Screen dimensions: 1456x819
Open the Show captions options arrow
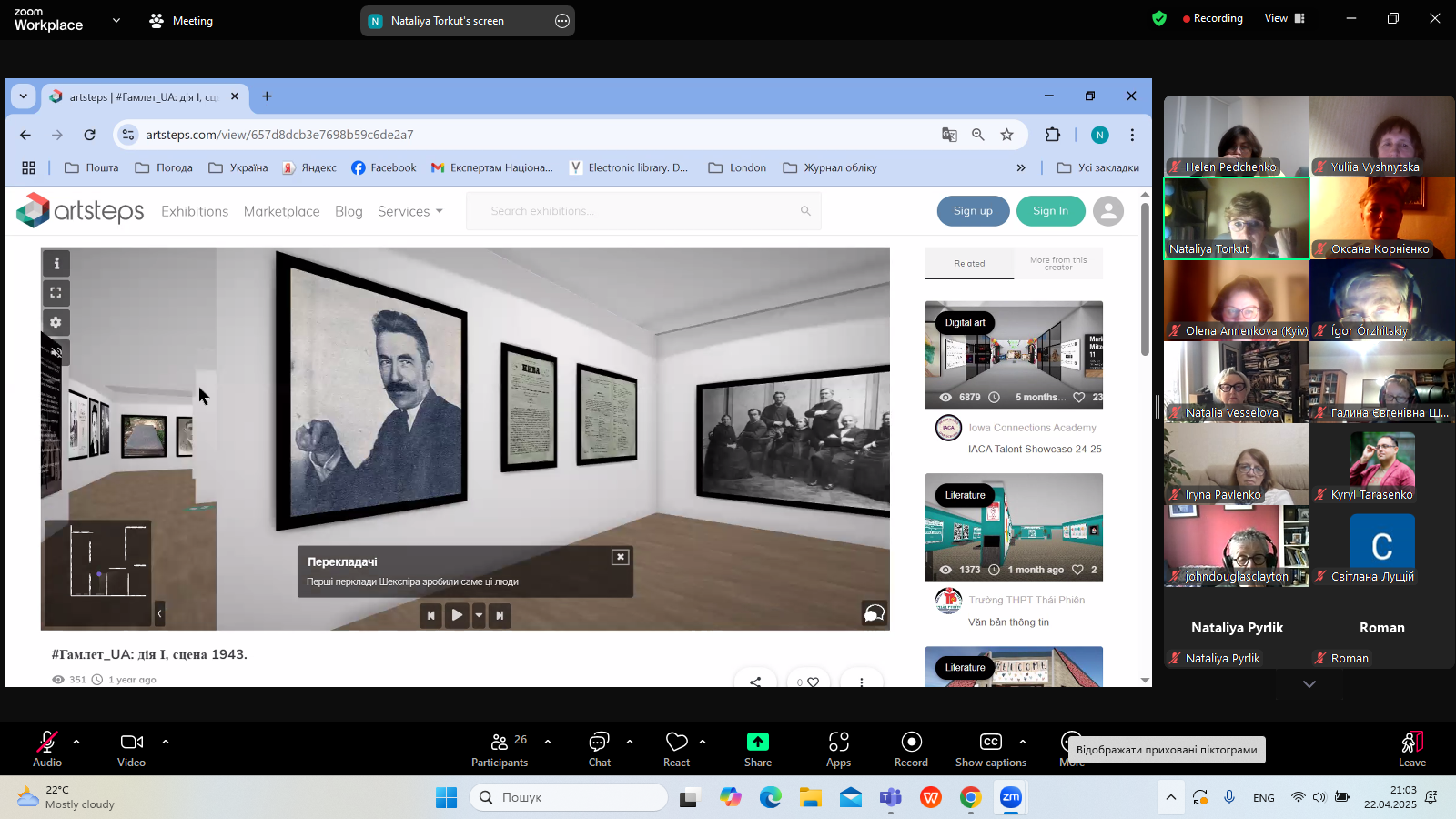[x=1023, y=742]
